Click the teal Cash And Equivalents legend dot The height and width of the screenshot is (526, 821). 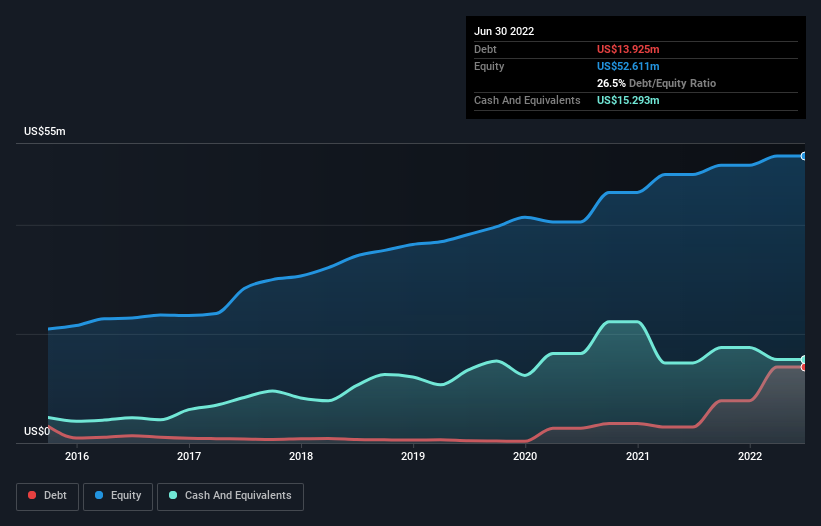[173, 495]
